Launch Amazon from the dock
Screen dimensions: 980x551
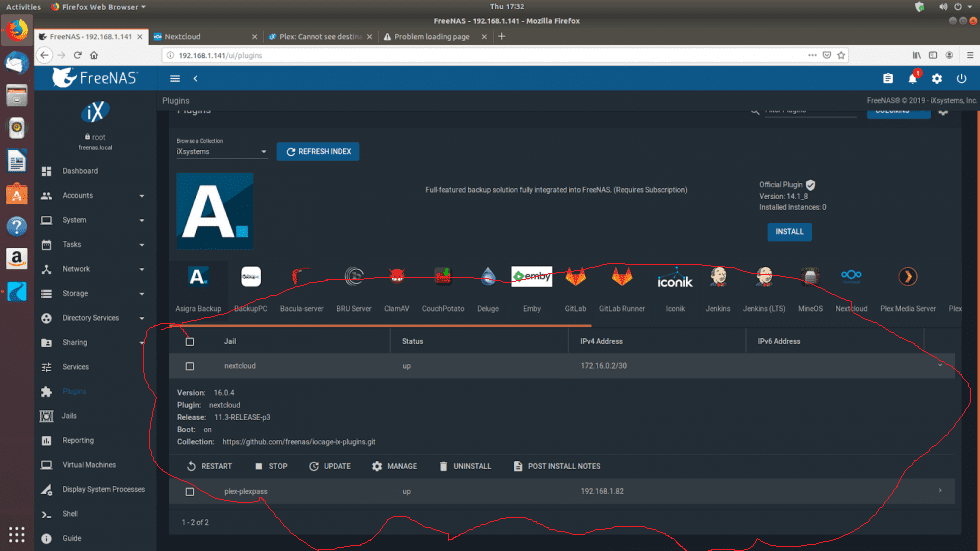tap(17, 259)
